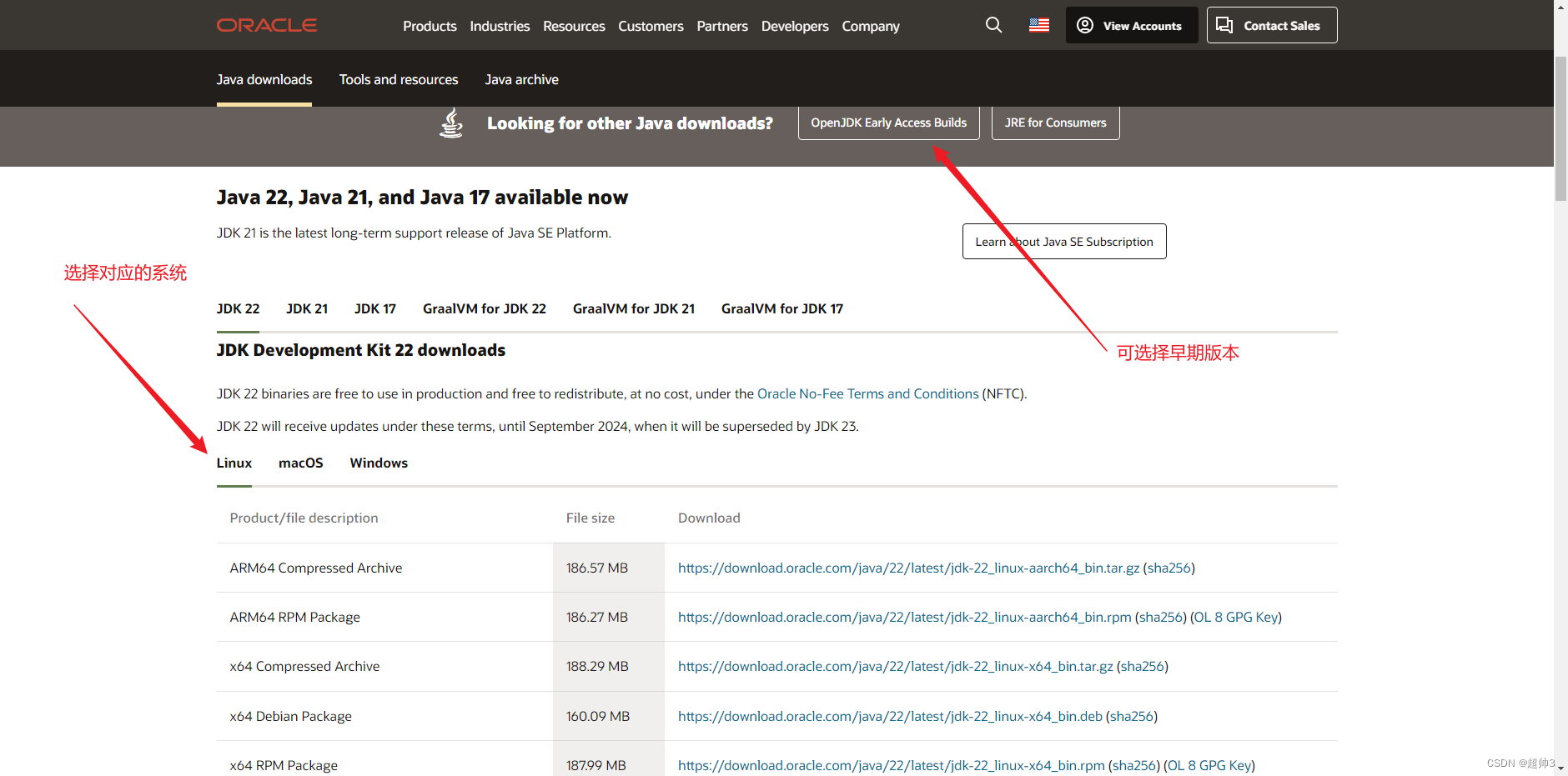
Task: Select the JDK 22 tab
Action: pyautogui.click(x=239, y=308)
